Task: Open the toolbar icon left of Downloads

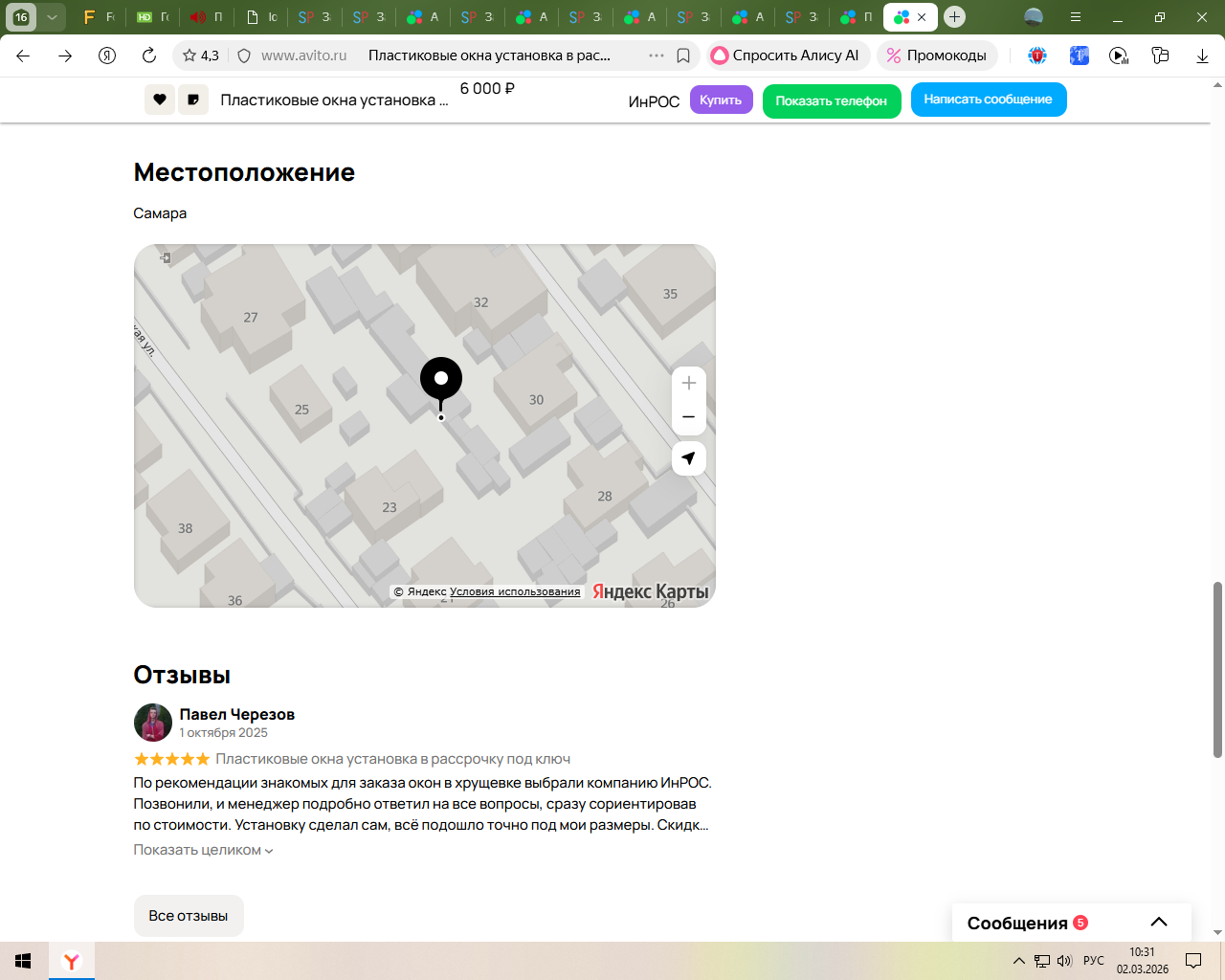Action: click(1161, 56)
